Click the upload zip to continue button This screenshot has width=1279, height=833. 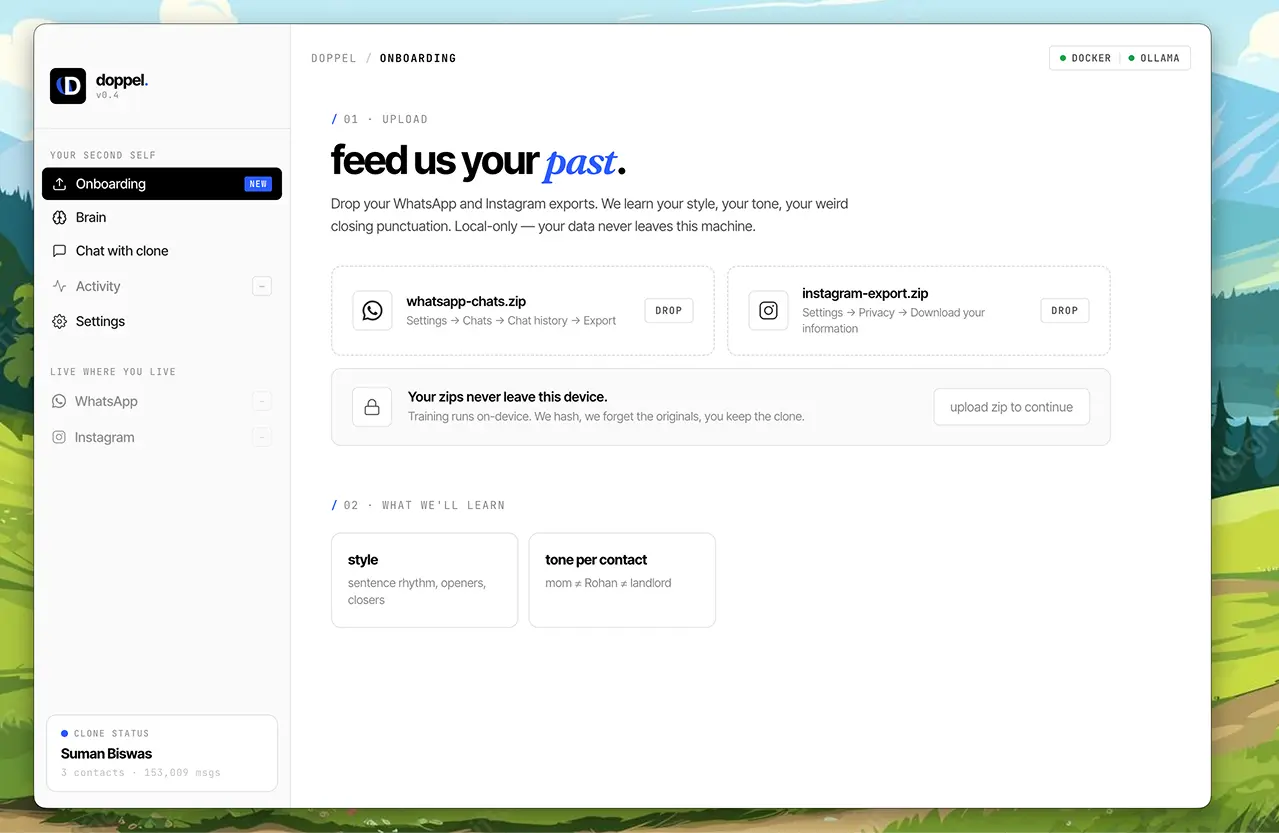pyautogui.click(x=1011, y=407)
